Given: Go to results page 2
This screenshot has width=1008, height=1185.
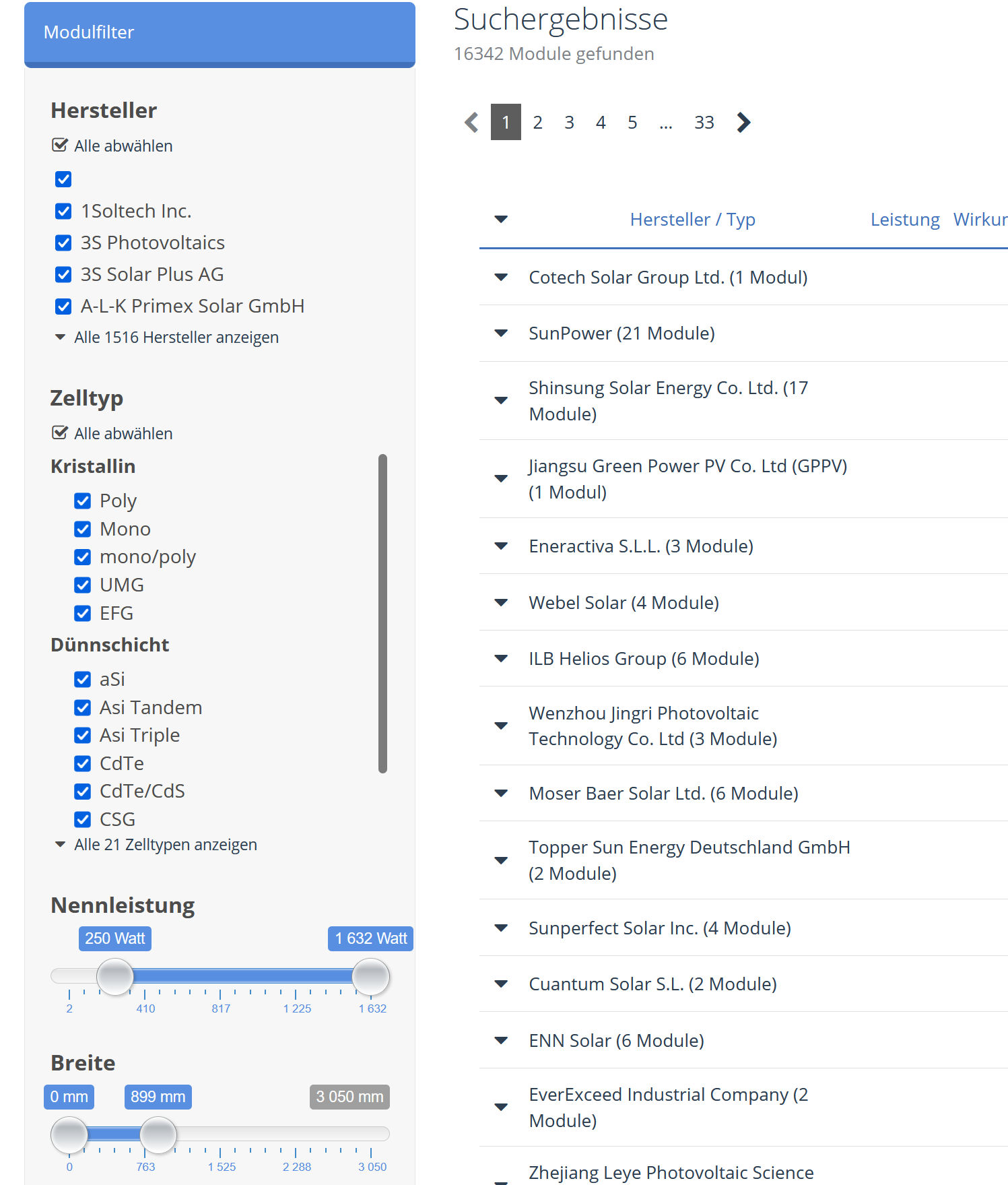Looking at the screenshot, I should coord(537,122).
